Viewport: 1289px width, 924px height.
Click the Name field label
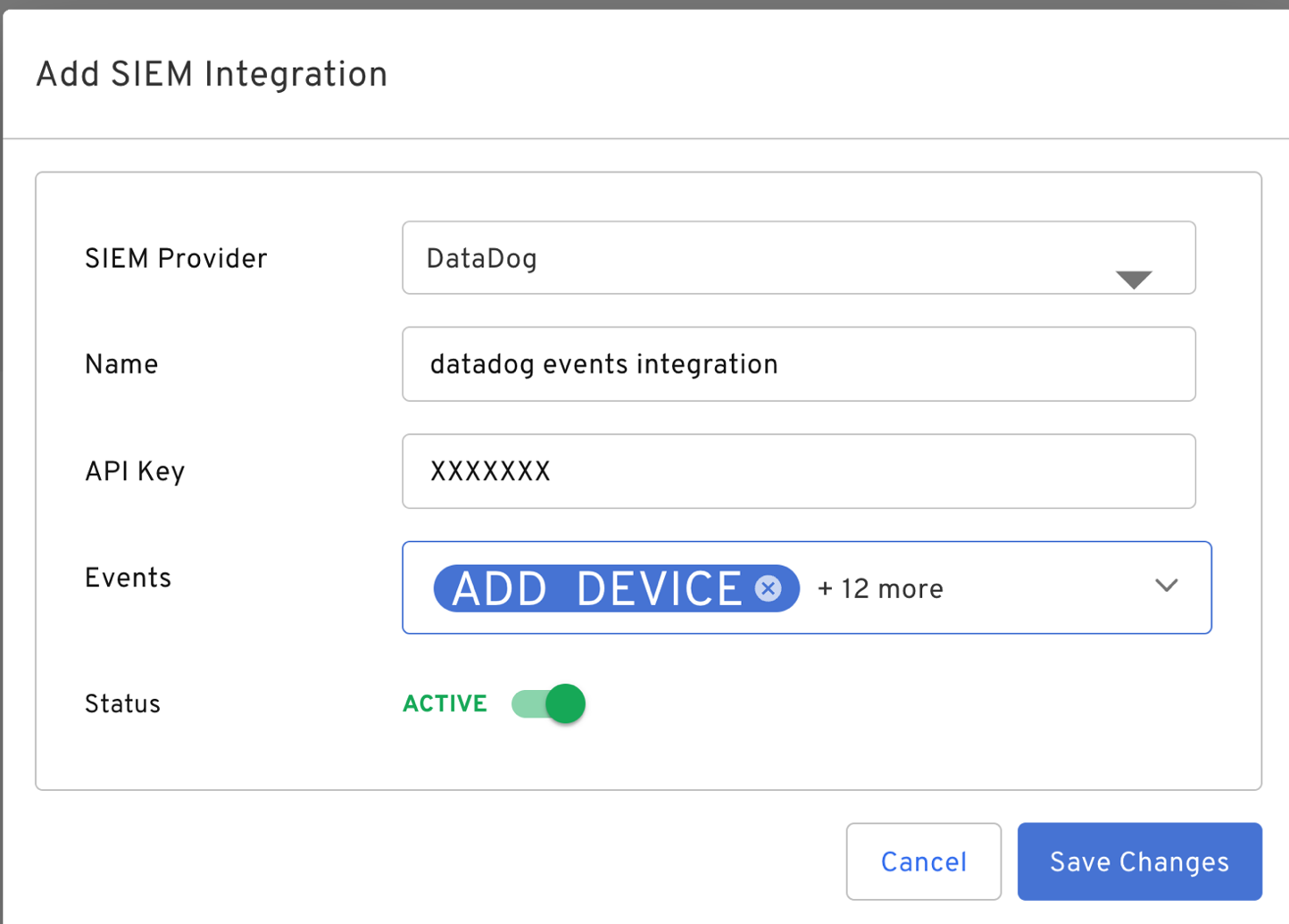pos(121,364)
